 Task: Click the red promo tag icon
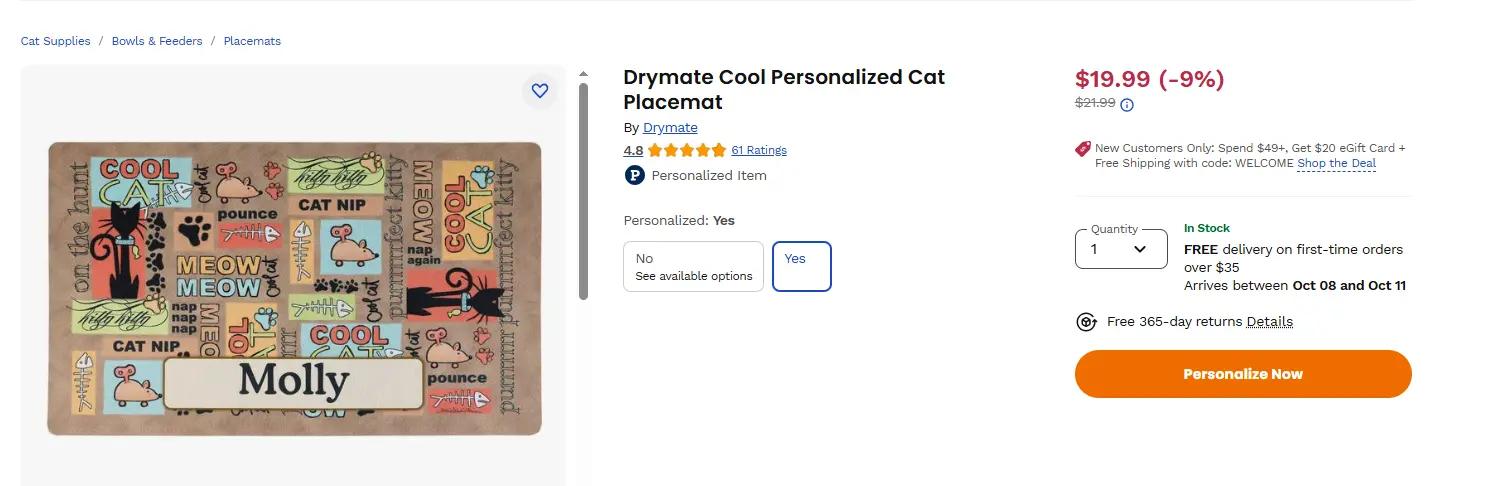1083,149
